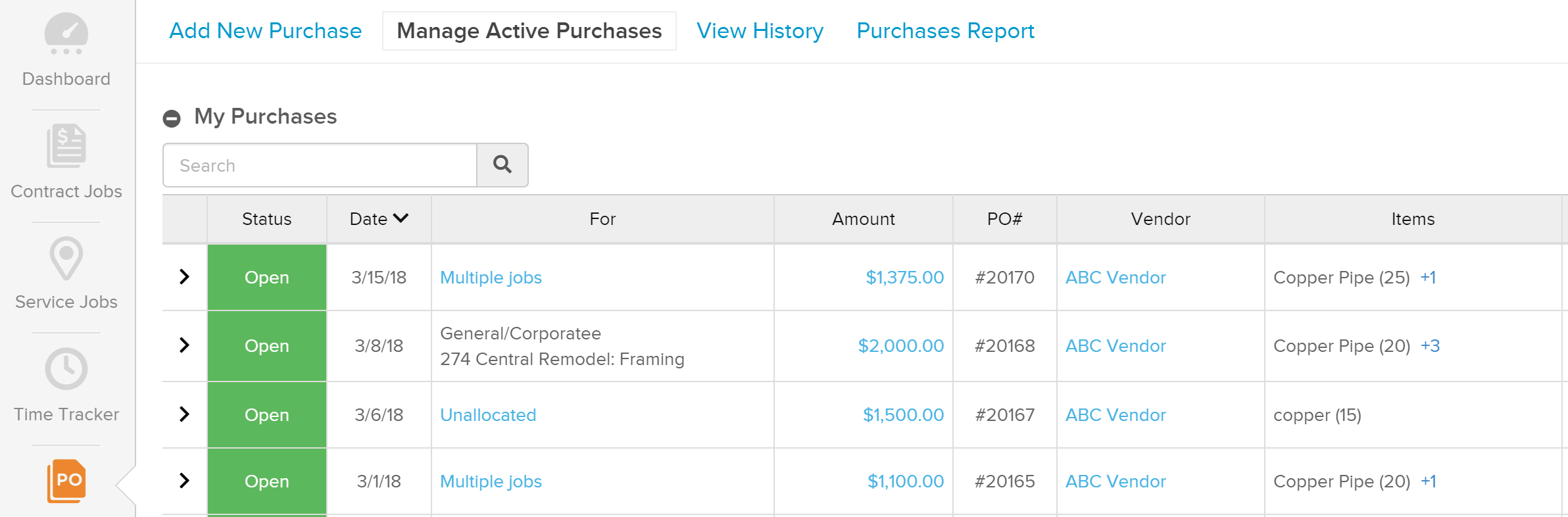Click the magnifying glass search button
Screen dimensions: 1568x517
point(502,165)
